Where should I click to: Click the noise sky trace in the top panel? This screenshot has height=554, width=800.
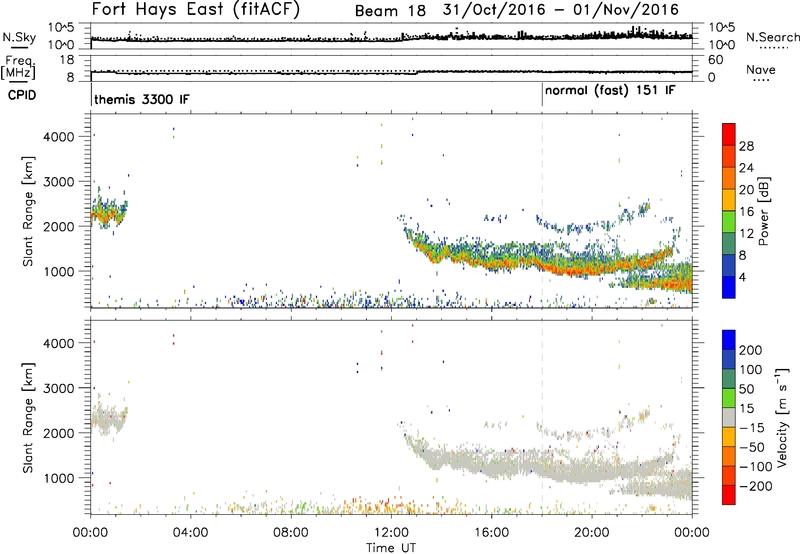(x=391, y=38)
